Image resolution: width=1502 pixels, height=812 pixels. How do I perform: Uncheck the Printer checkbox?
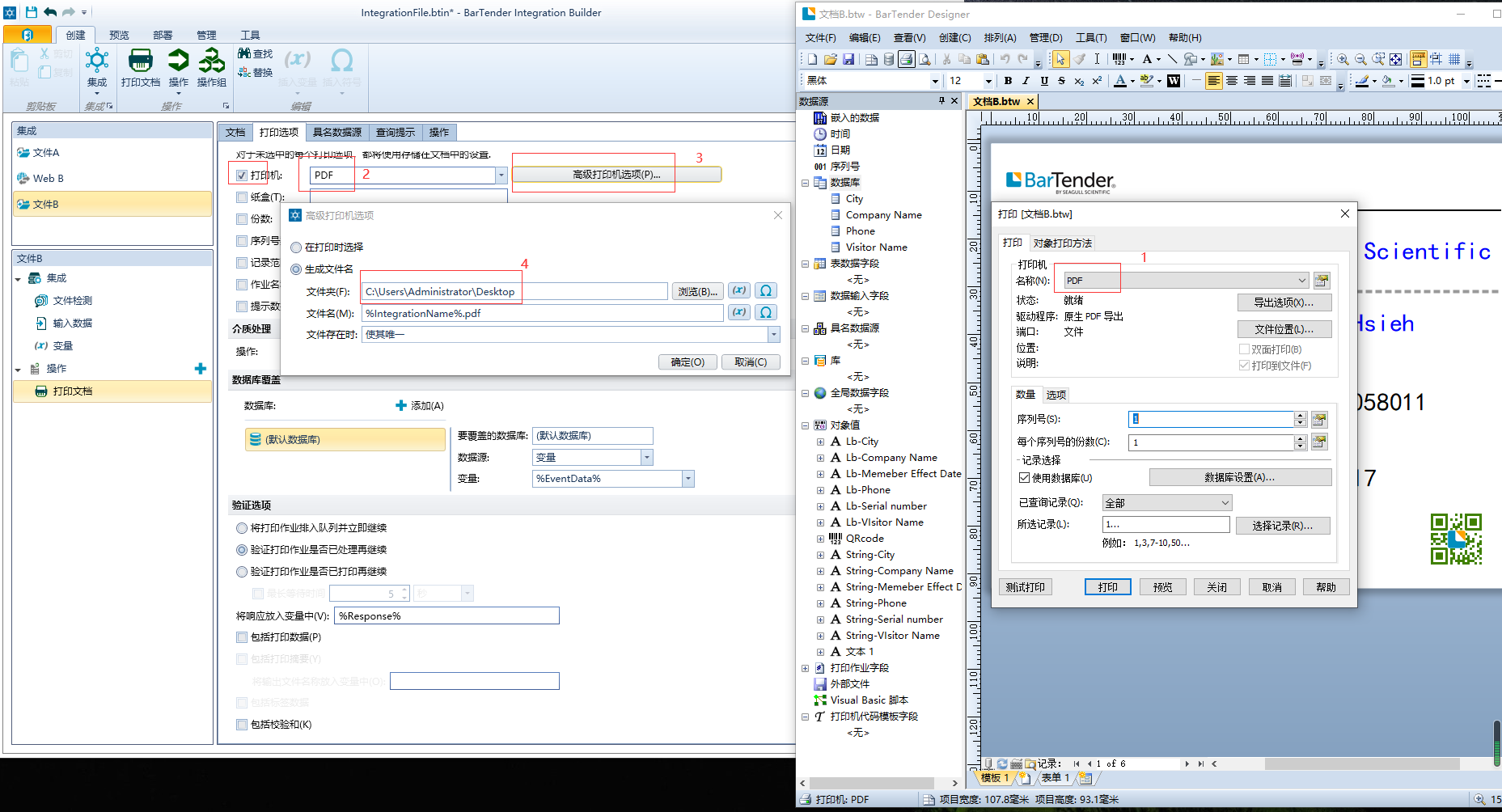242,176
